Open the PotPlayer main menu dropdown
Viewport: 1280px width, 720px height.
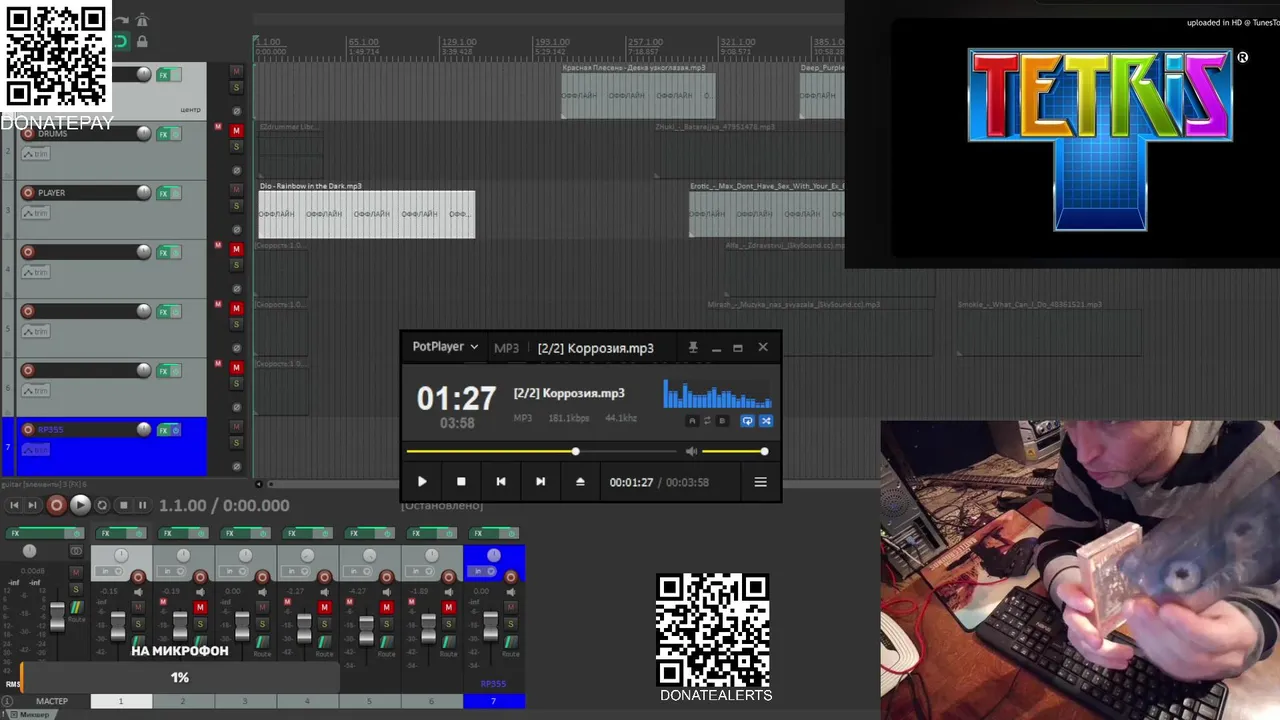[445, 347]
